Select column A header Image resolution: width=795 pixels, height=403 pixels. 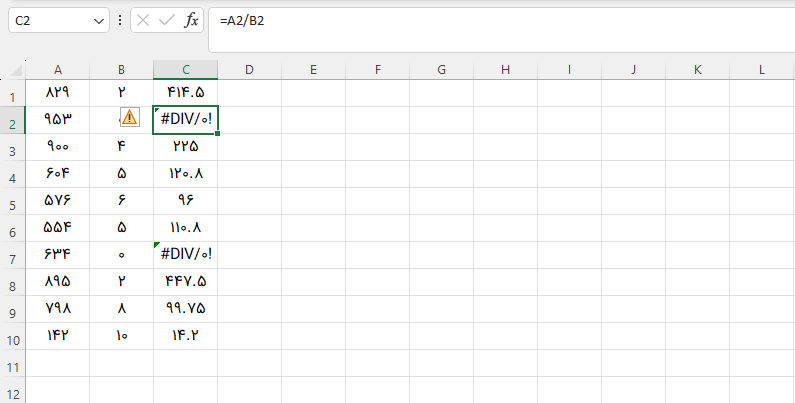[x=58, y=70]
